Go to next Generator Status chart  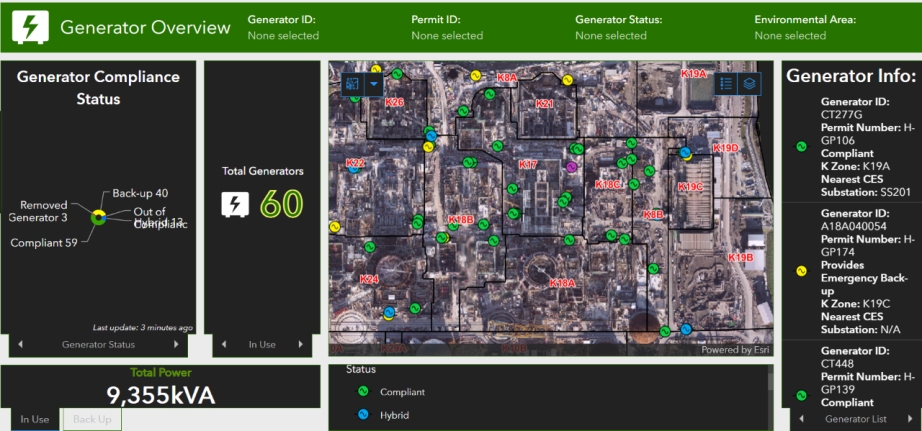pos(177,345)
